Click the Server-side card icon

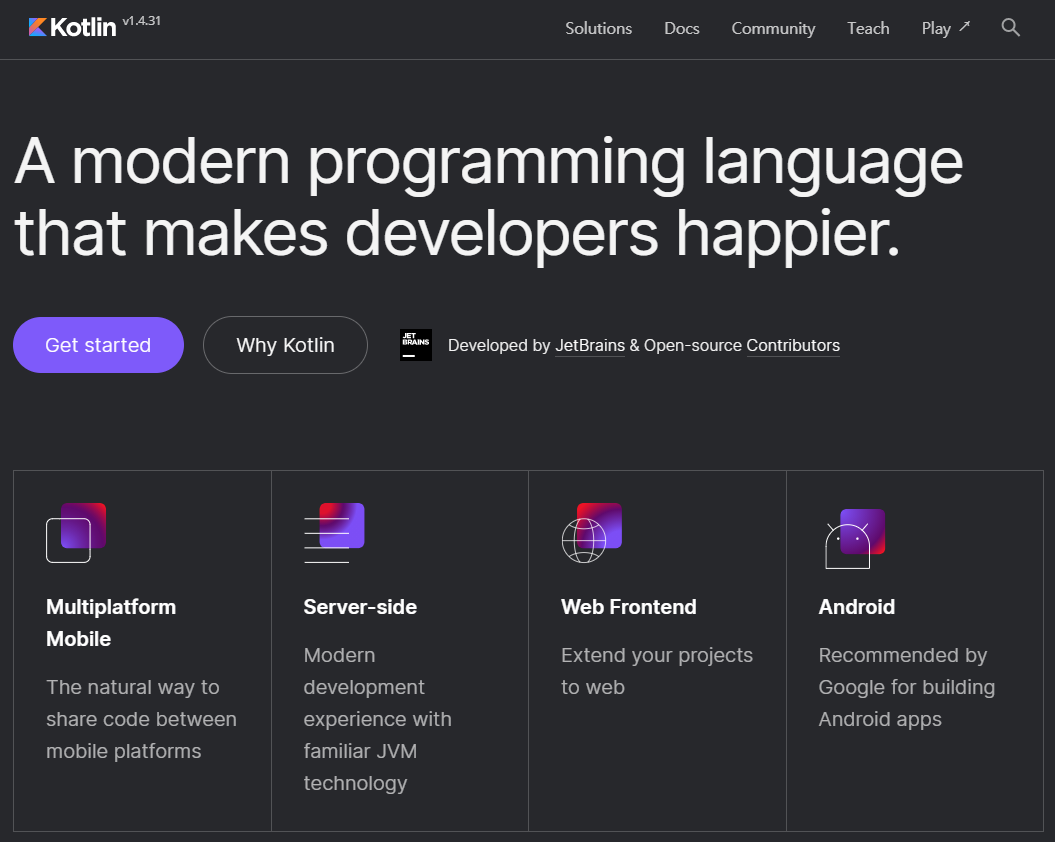[x=334, y=532]
